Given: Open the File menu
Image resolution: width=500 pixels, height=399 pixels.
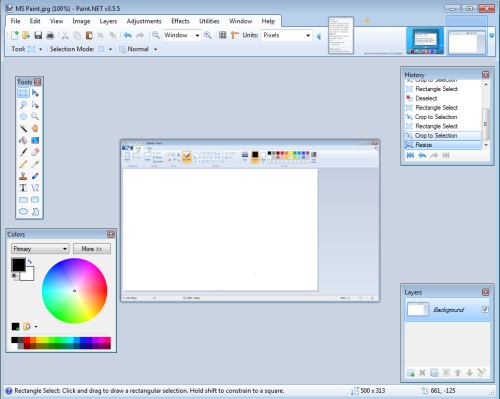Looking at the screenshot, I should click(15, 21).
